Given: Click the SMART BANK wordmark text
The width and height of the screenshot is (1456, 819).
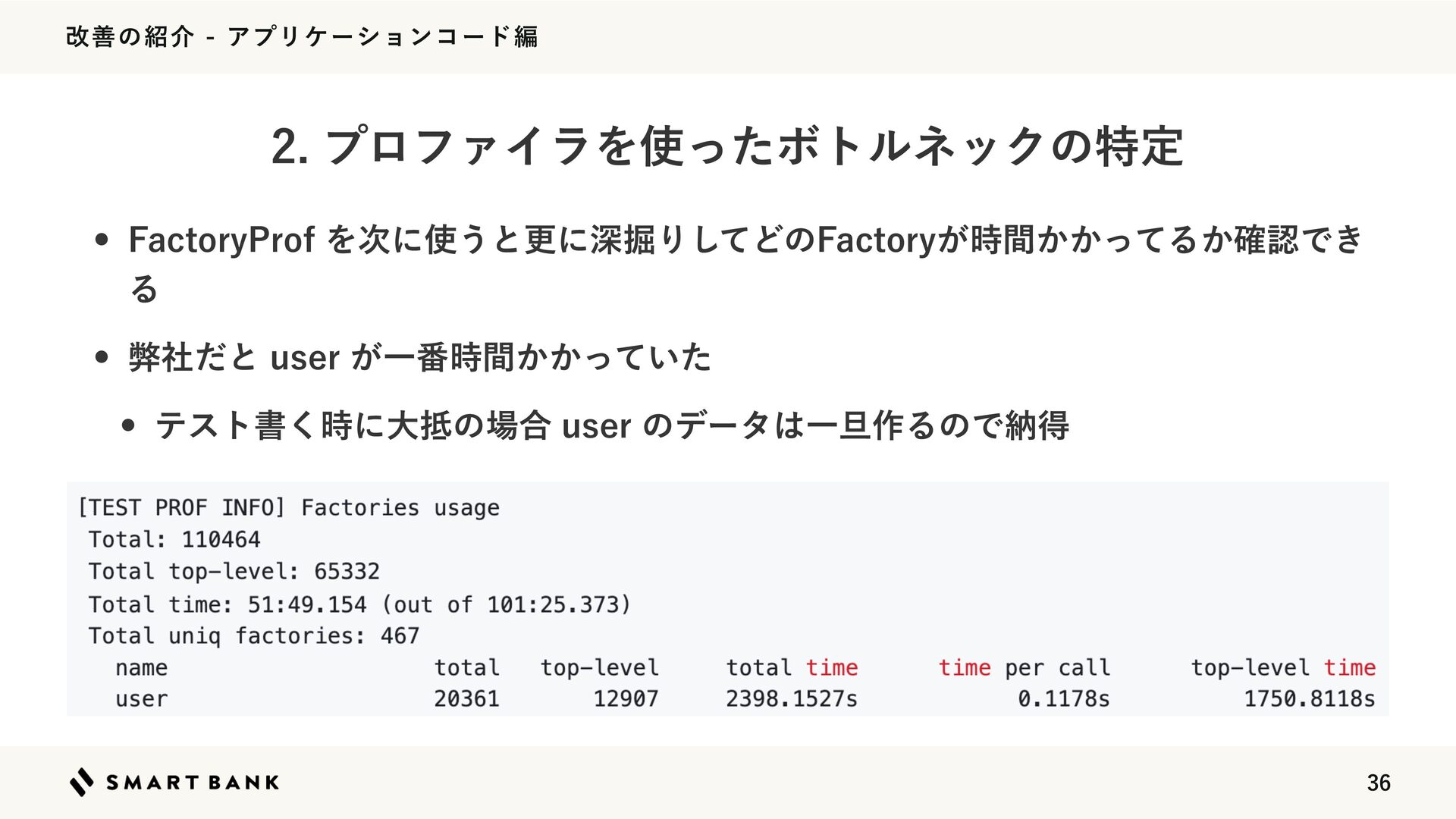Looking at the screenshot, I should (193, 783).
